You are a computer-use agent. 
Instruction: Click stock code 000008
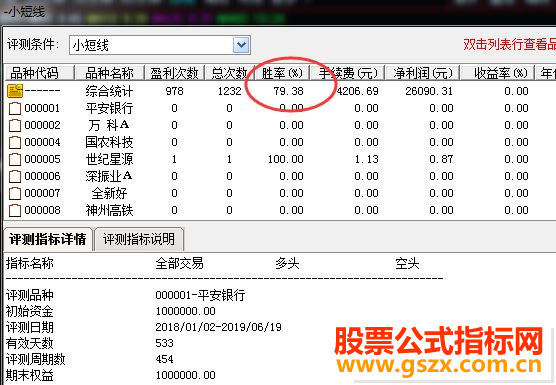pos(43,210)
